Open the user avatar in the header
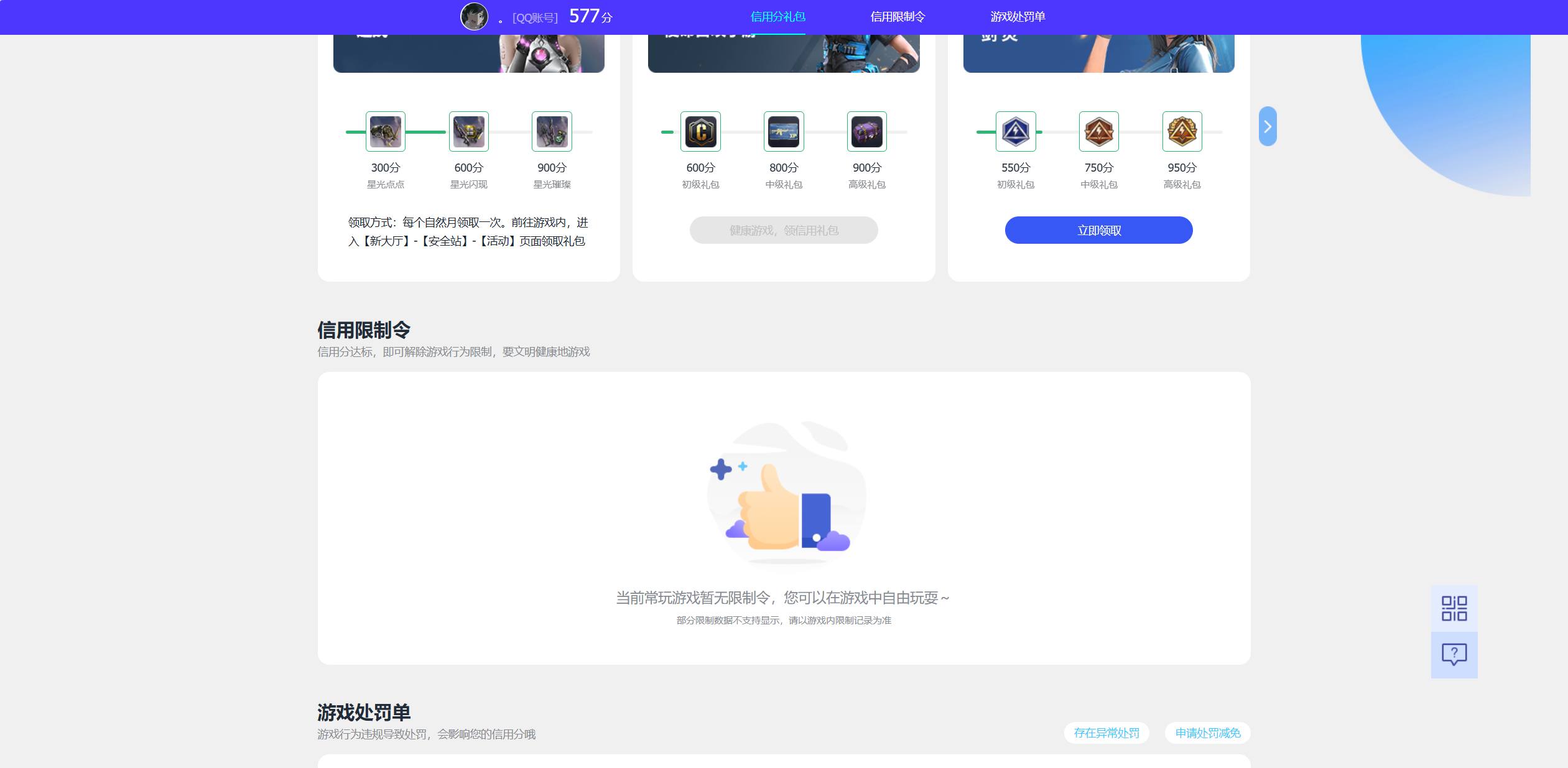Viewport: 1568px width, 768px height. (x=474, y=17)
